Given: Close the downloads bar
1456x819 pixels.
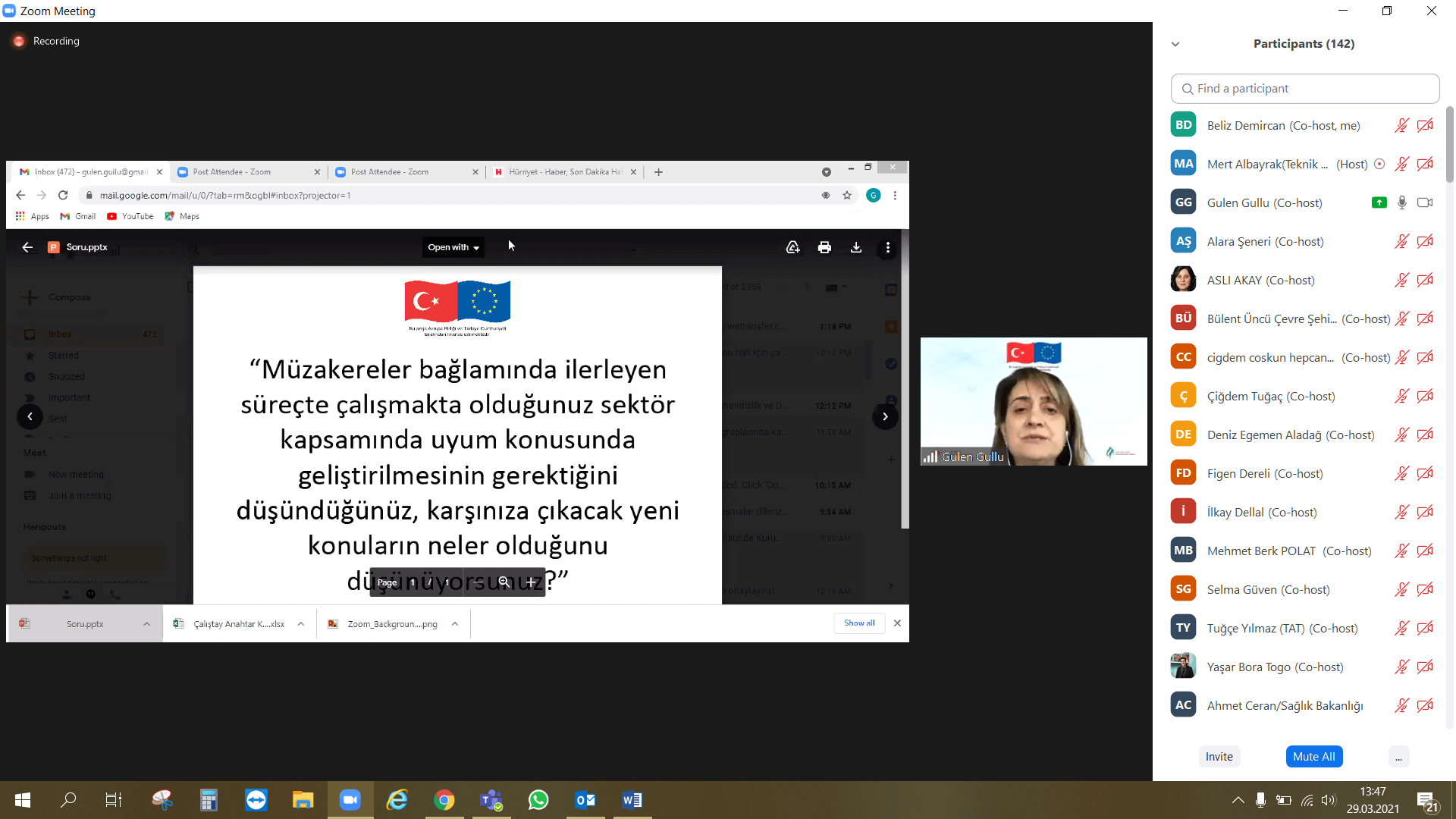Looking at the screenshot, I should [x=897, y=623].
